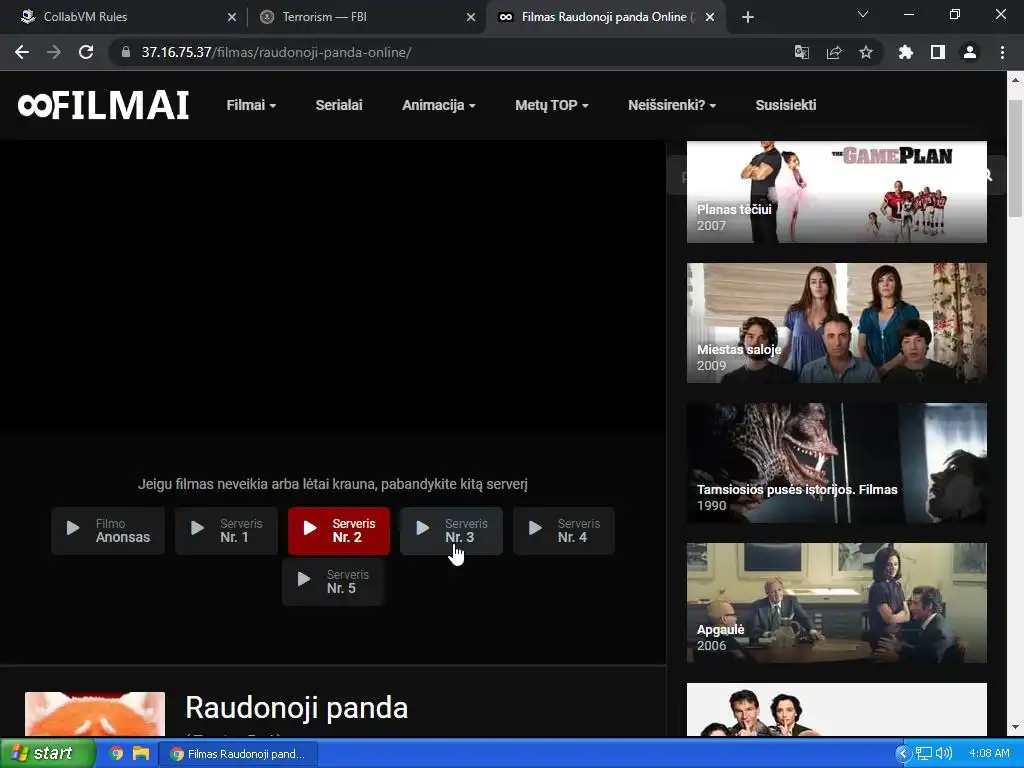This screenshot has width=1024, height=768.
Task: Click the share page icon
Action: point(834,52)
